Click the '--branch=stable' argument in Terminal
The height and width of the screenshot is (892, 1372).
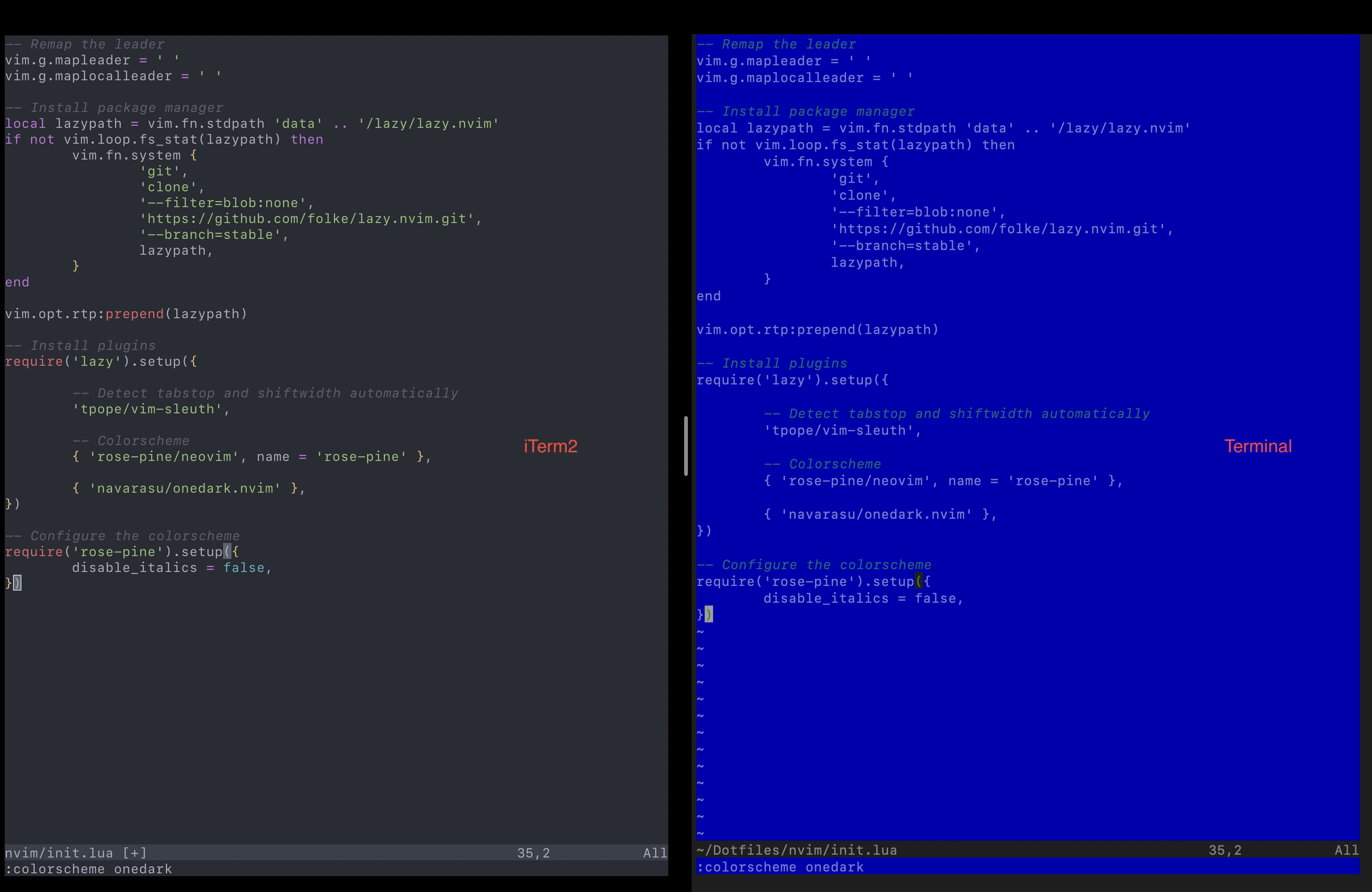(x=905, y=246)
